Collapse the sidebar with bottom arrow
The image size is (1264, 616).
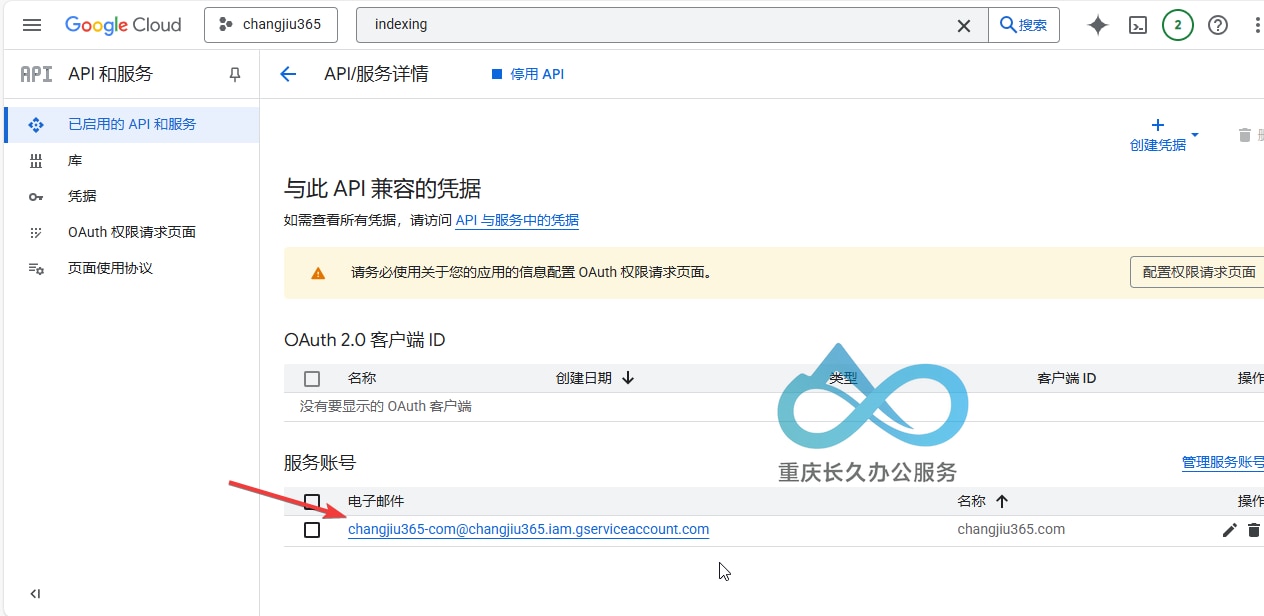click(35, 594)
